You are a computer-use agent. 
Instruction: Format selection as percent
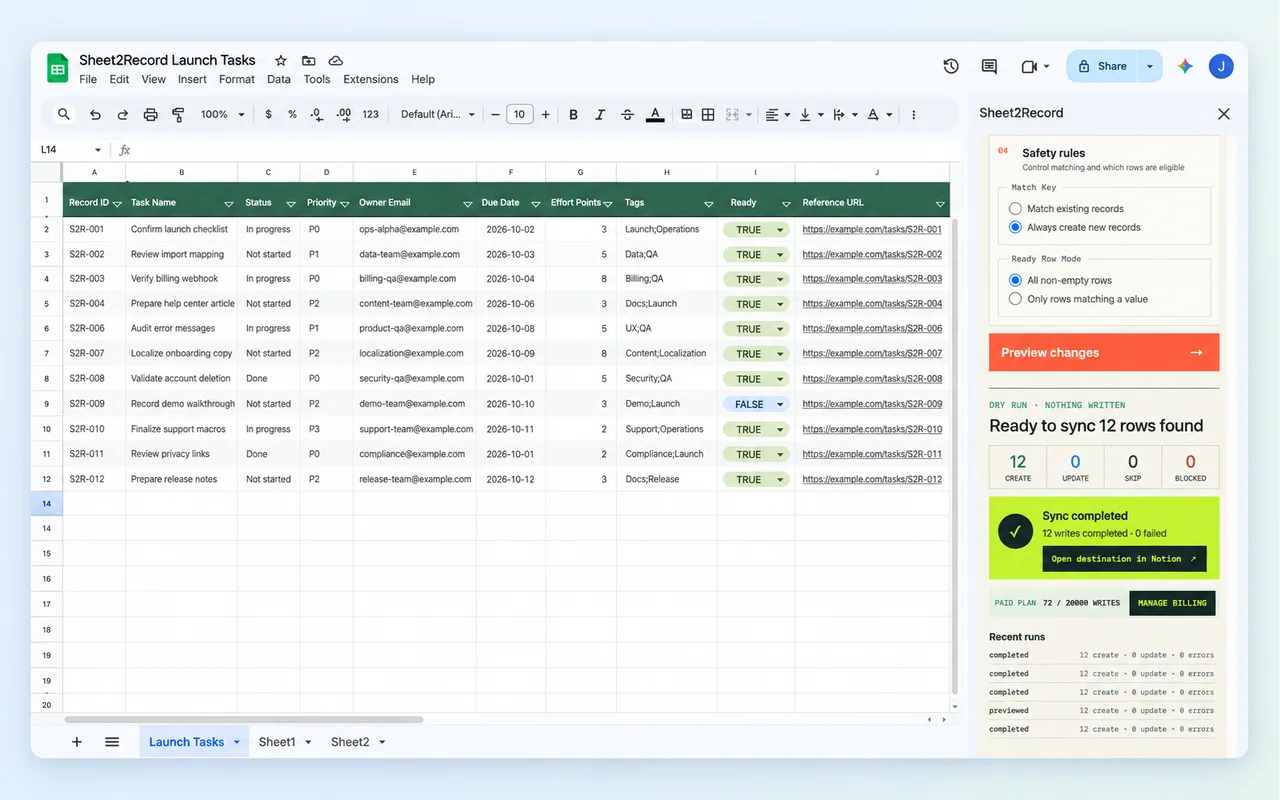pos(292,114)
